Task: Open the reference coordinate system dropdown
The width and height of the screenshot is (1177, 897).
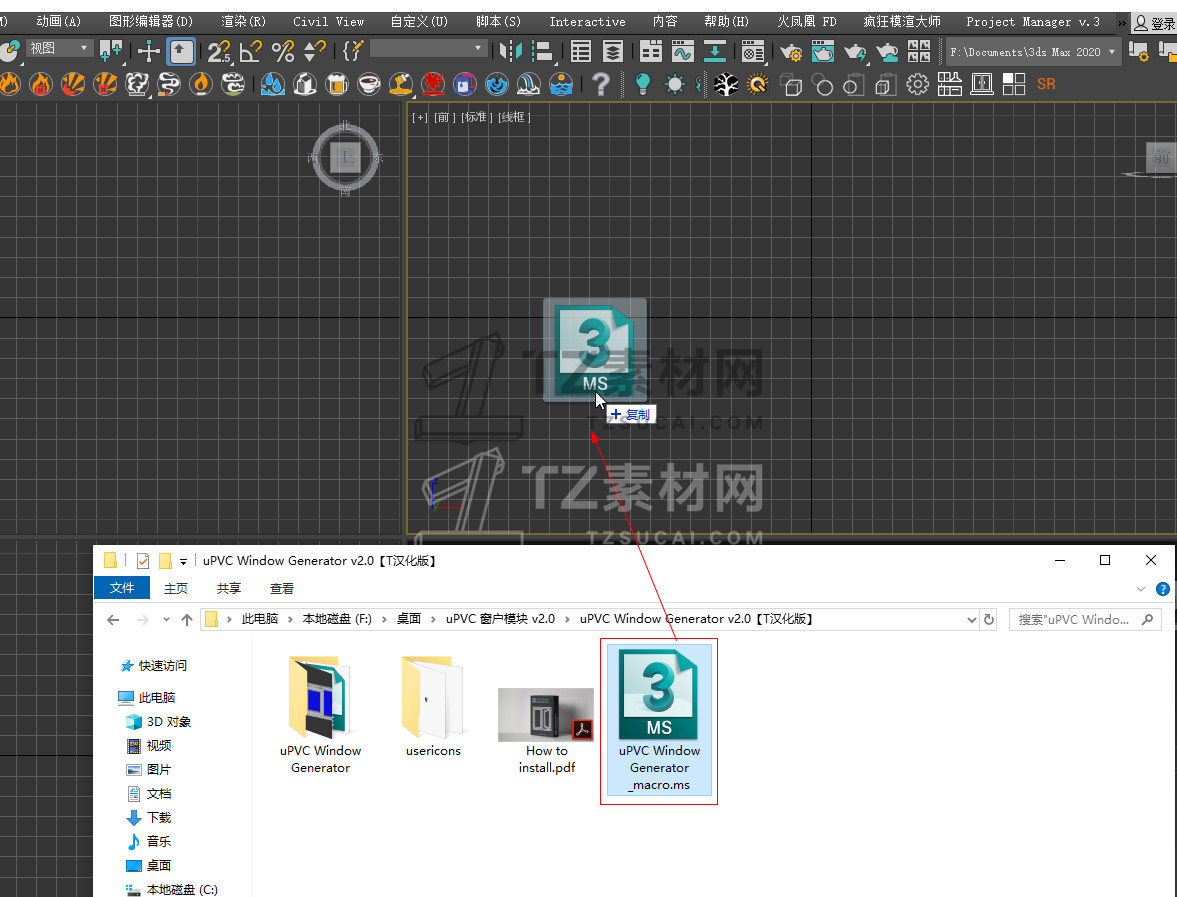Action: point(59,49)
